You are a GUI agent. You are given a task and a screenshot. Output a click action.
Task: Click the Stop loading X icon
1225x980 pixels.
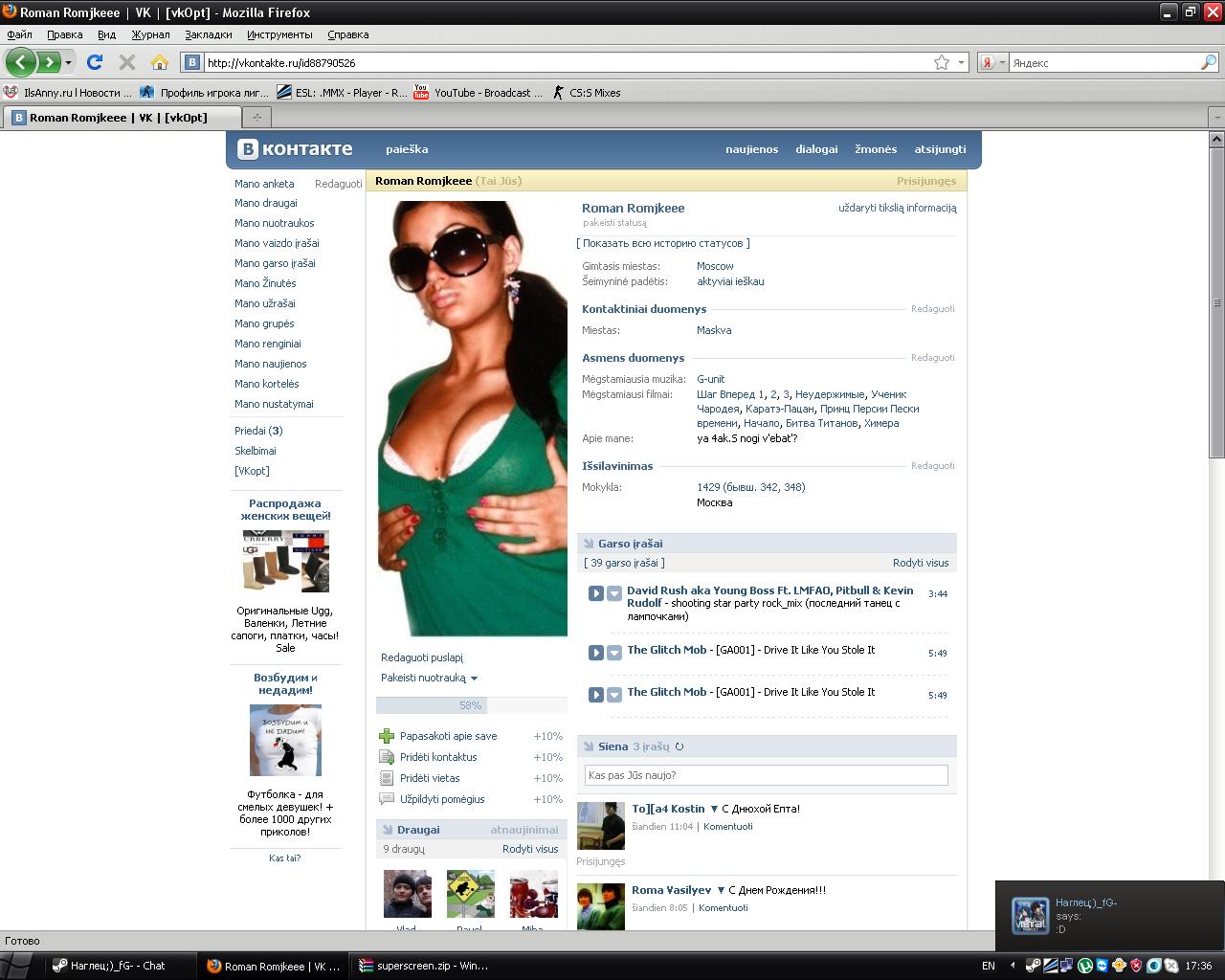(127, 62)
